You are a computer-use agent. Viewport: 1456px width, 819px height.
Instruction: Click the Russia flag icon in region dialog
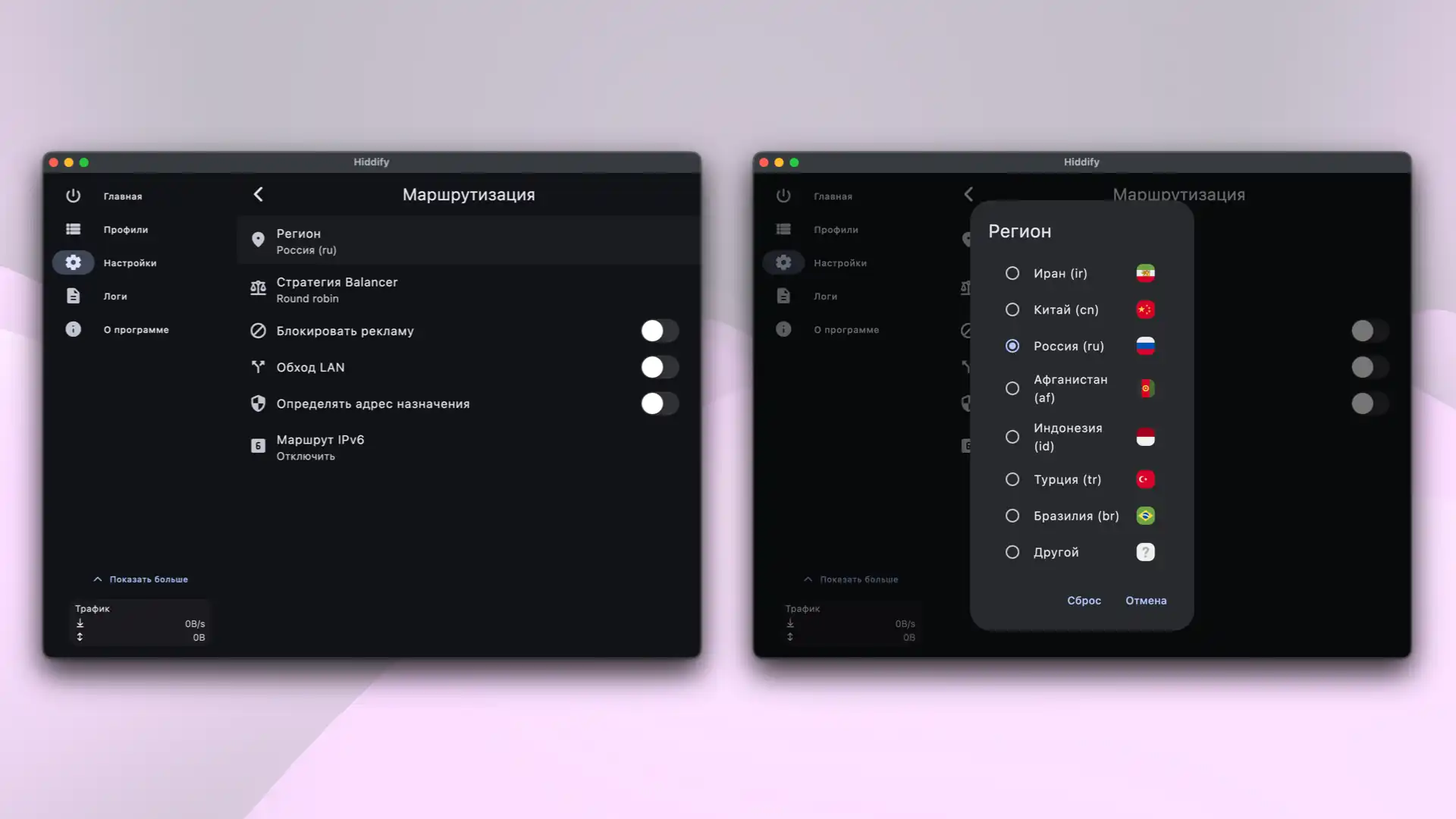point(1145,346)
